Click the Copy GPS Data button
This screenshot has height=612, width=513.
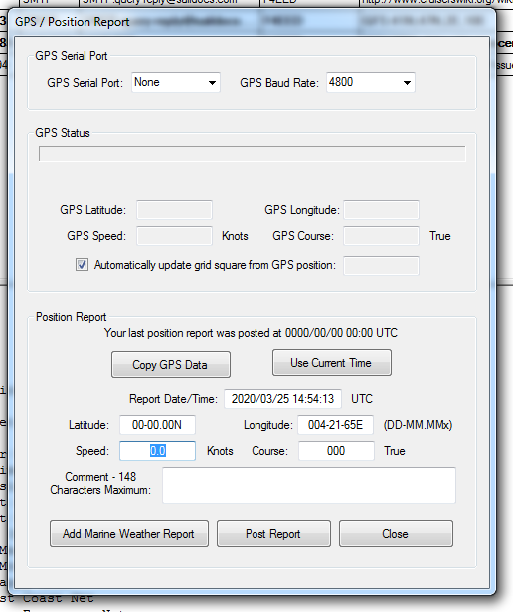[x=171, y=365]
